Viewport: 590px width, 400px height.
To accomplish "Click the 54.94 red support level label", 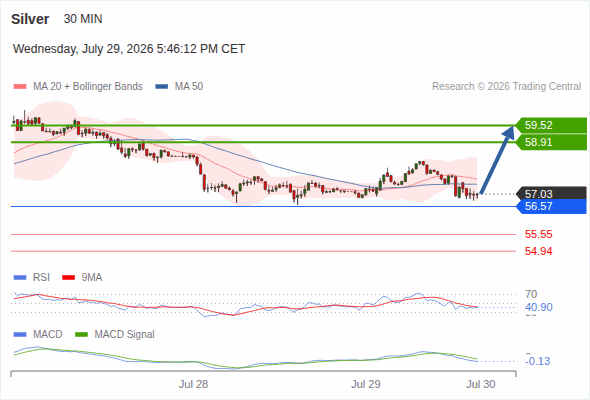I will coord(538,251).
